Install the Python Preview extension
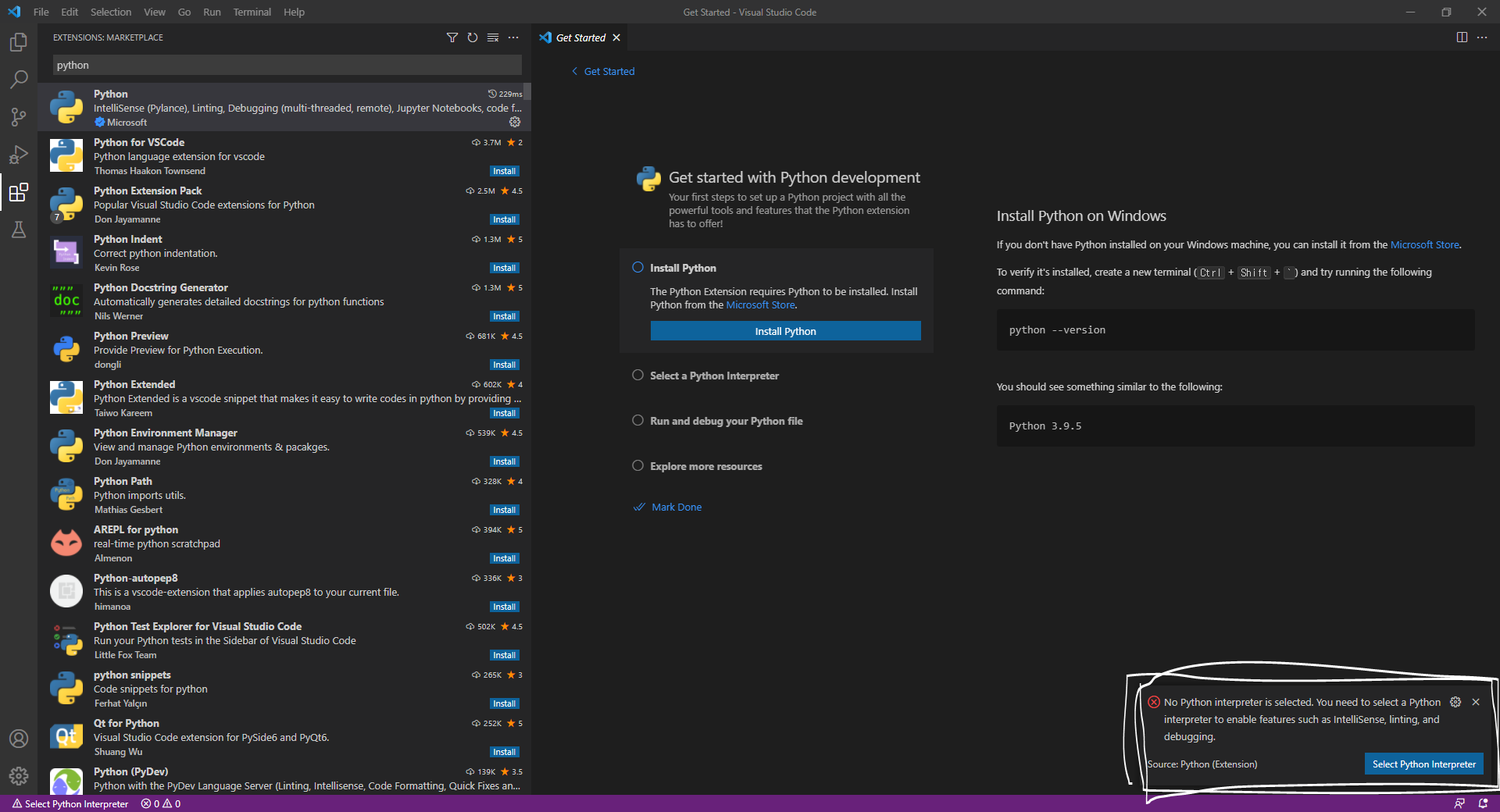This screenshot has height=812, width=1500. pos(504,365)
